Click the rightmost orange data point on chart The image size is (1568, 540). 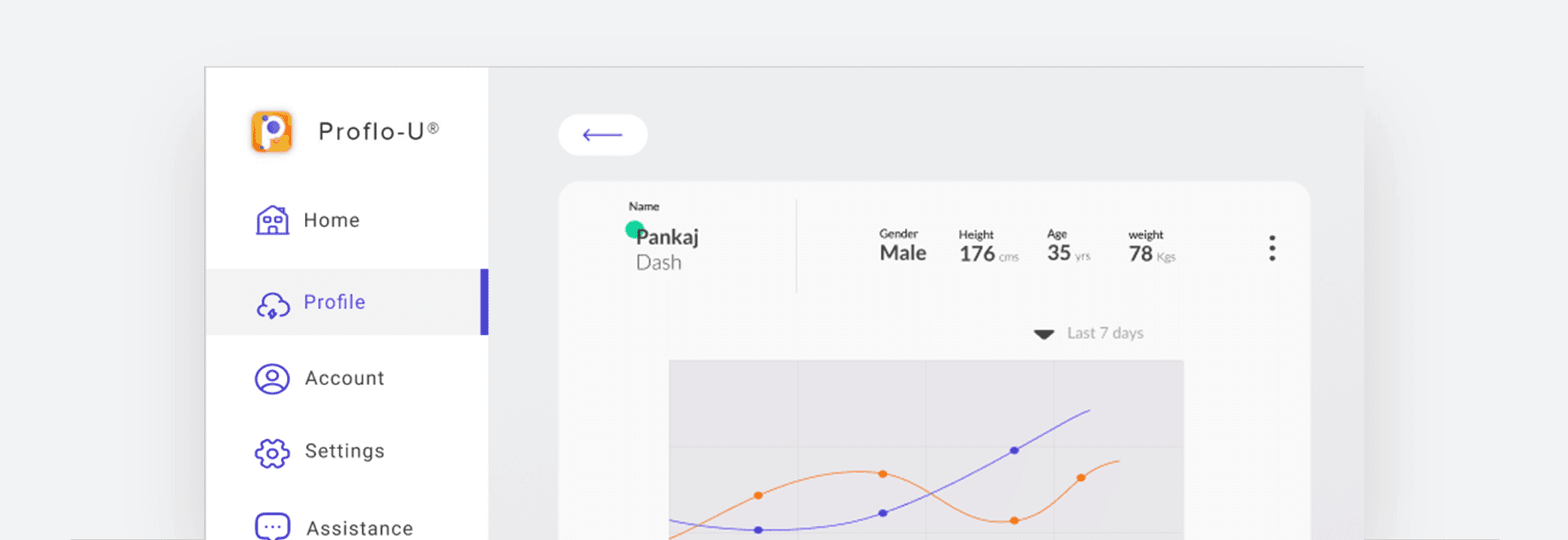[x=1081, y=477]
